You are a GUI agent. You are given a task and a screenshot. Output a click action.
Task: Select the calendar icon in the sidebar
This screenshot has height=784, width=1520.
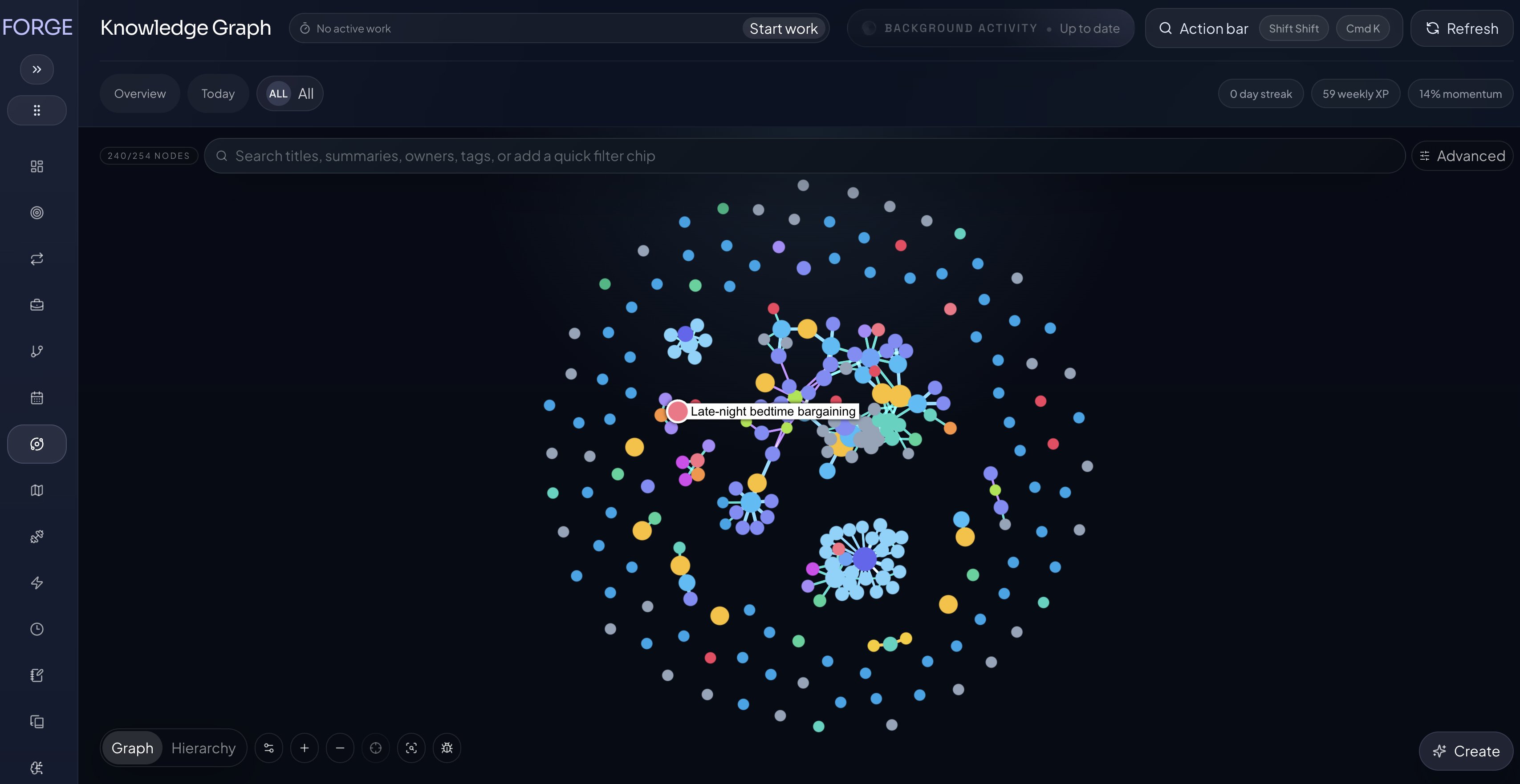click(37, 397)
